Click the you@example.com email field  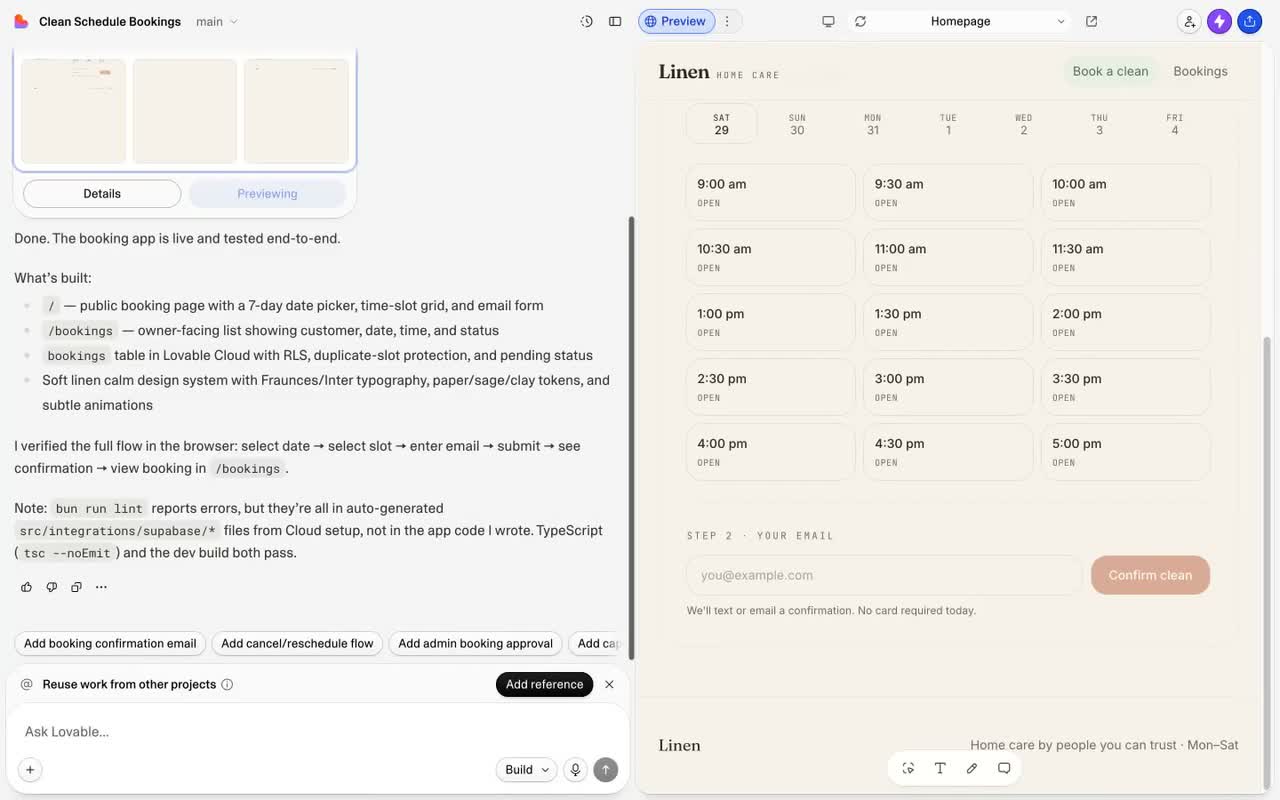[884, 575]
